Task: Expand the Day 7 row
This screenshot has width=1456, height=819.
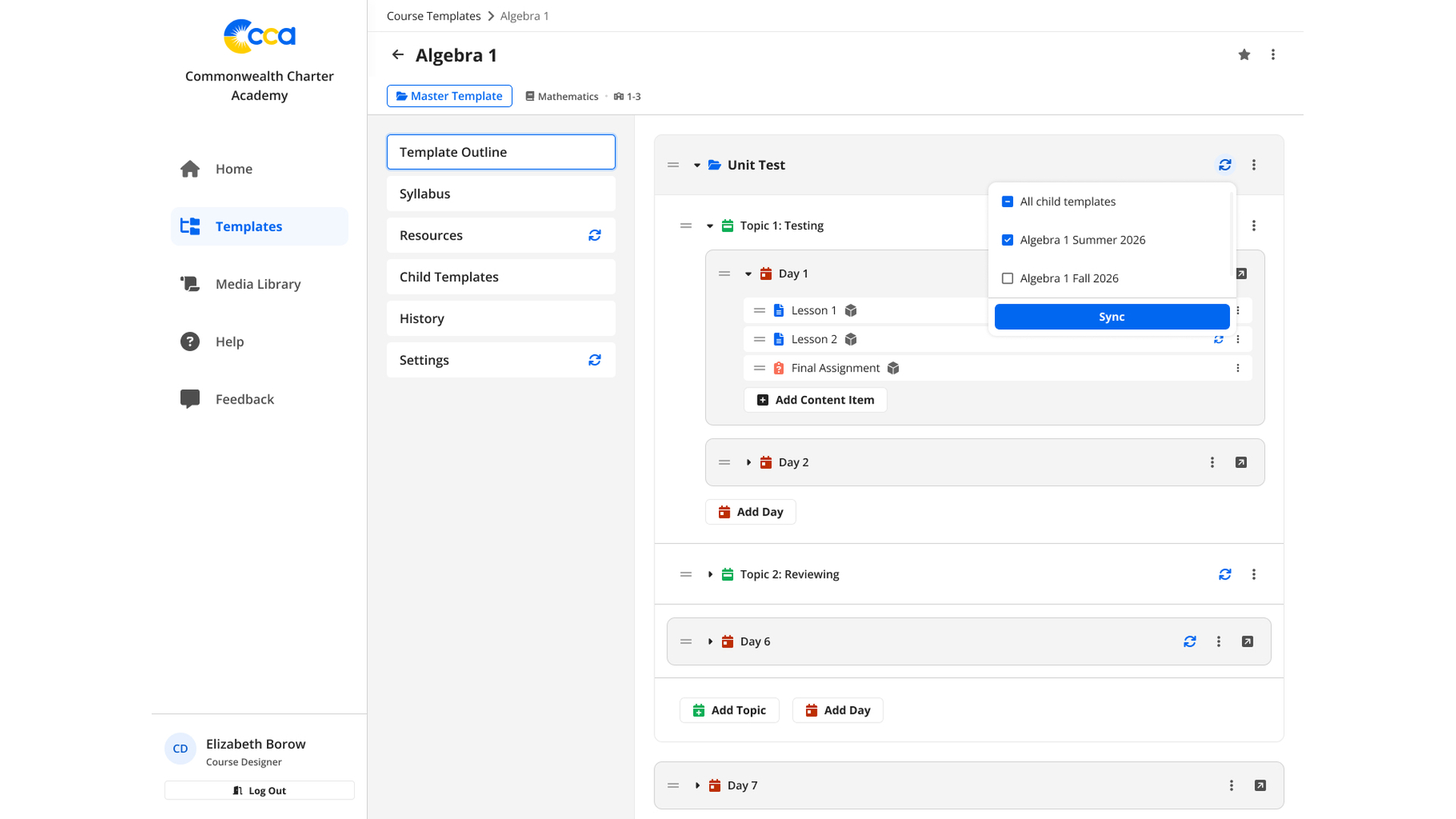Action: [697, 786]
